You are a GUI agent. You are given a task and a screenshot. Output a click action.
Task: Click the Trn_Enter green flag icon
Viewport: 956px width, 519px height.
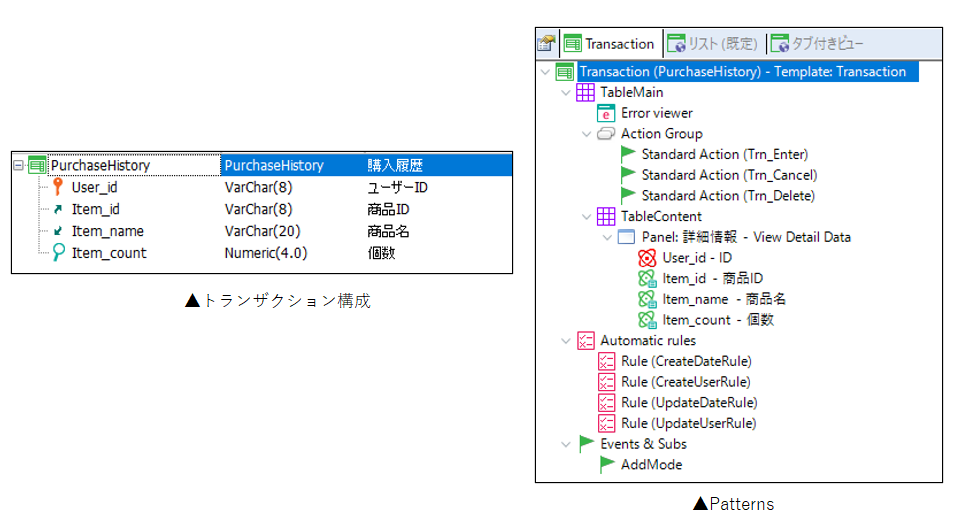coord(627,154)
